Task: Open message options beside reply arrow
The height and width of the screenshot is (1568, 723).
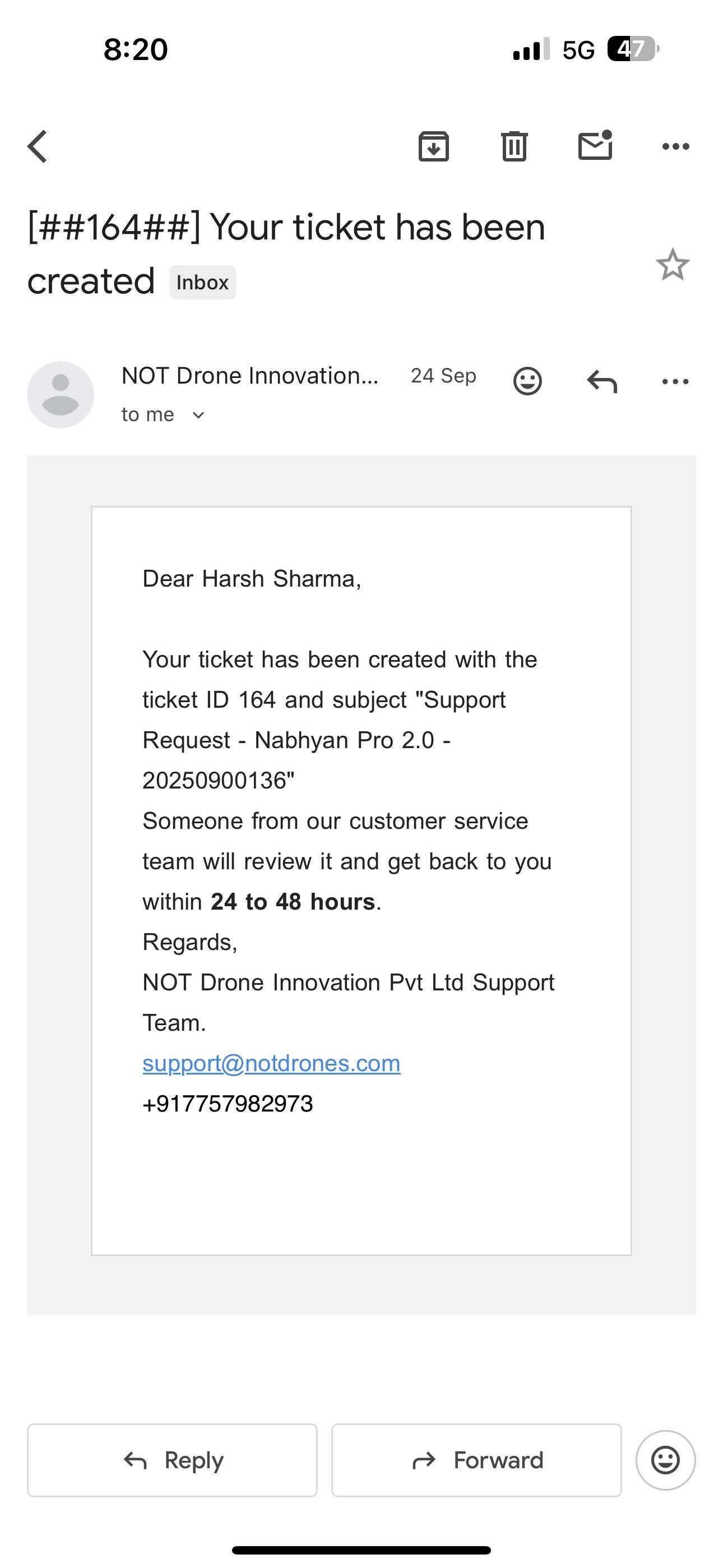Action: (675, 382)
